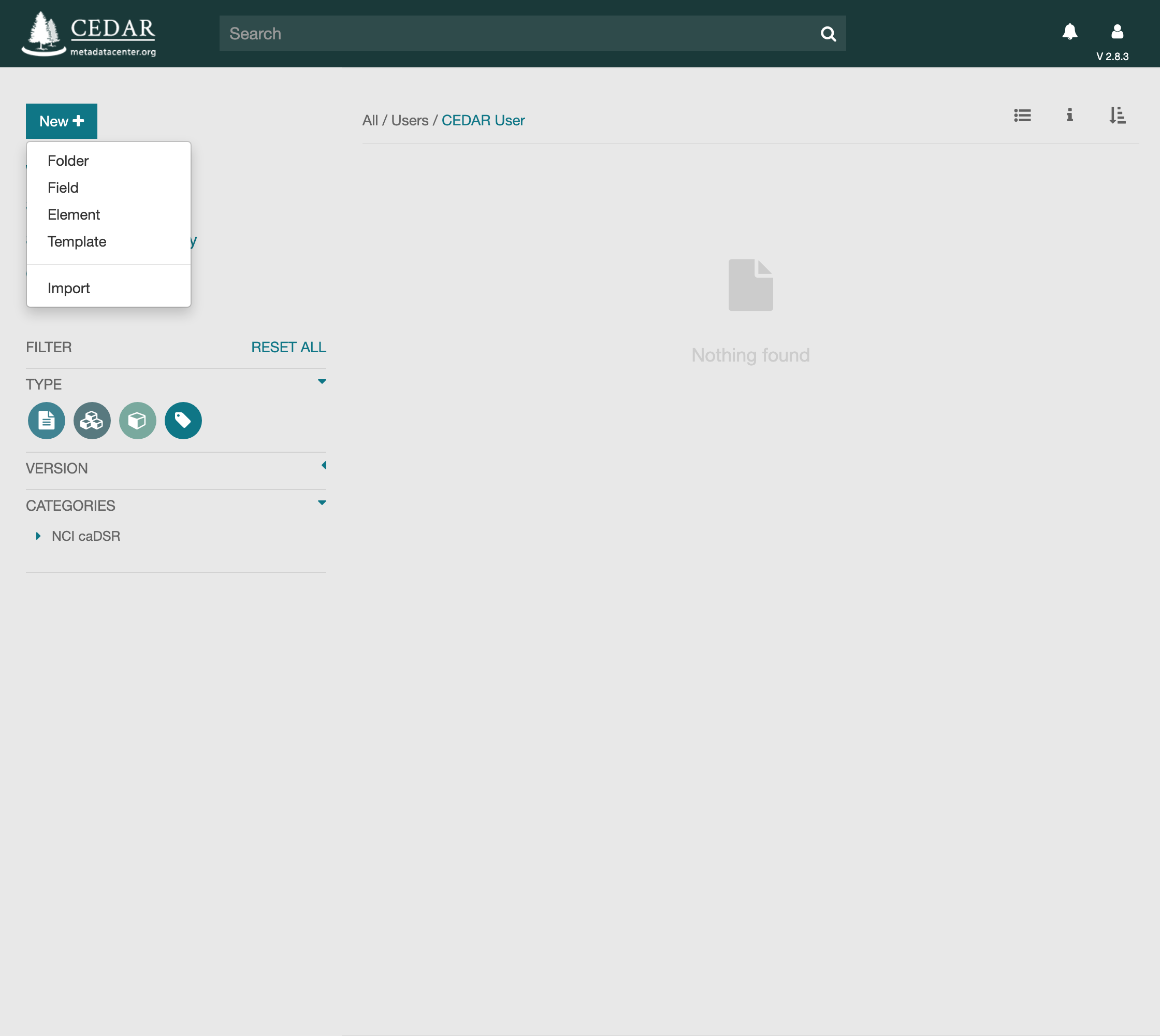
Task: Expand the NCI caDSR category
Action: pos(38,536)
